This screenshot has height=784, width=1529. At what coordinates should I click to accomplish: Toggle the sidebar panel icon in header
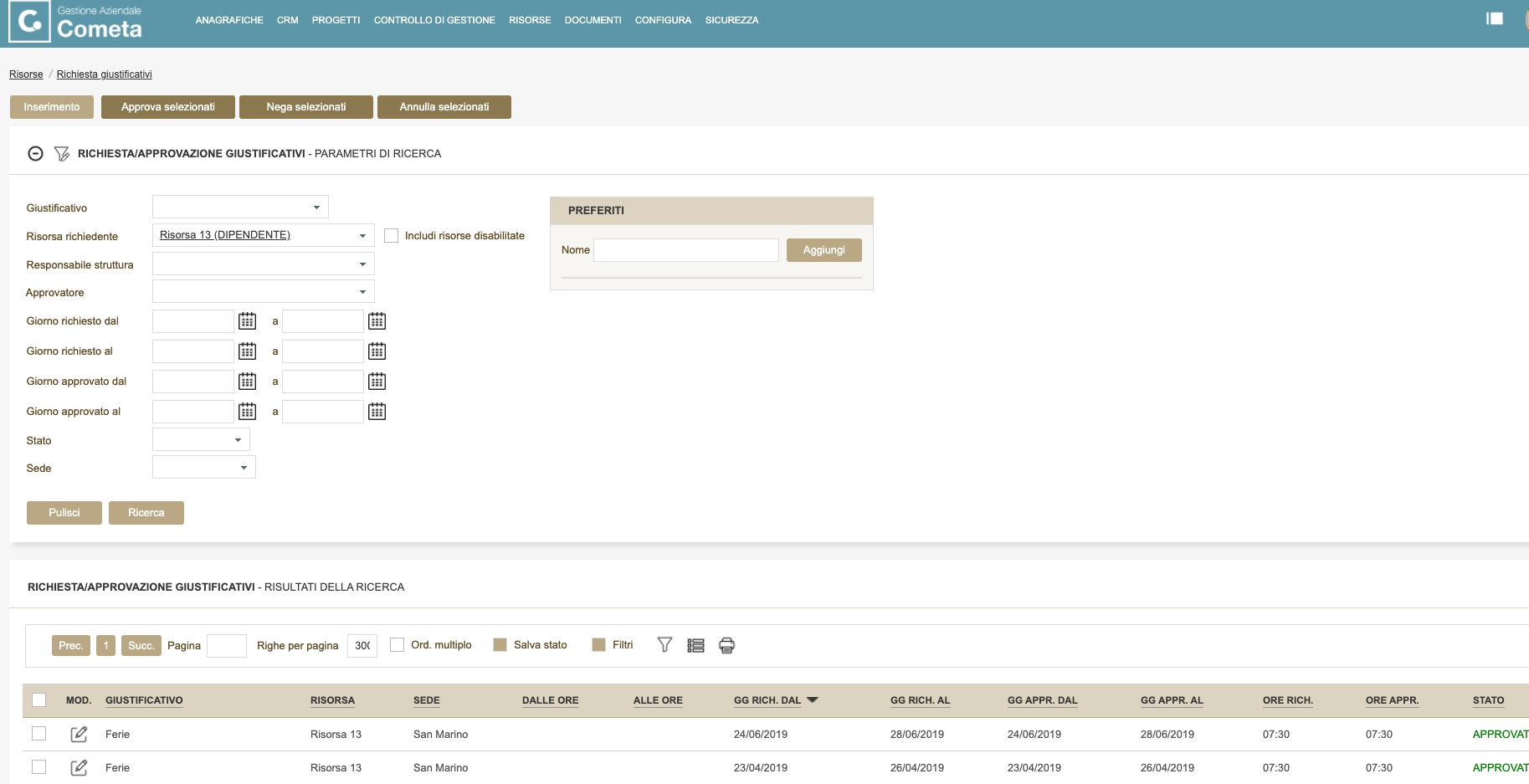point(1494,18)
